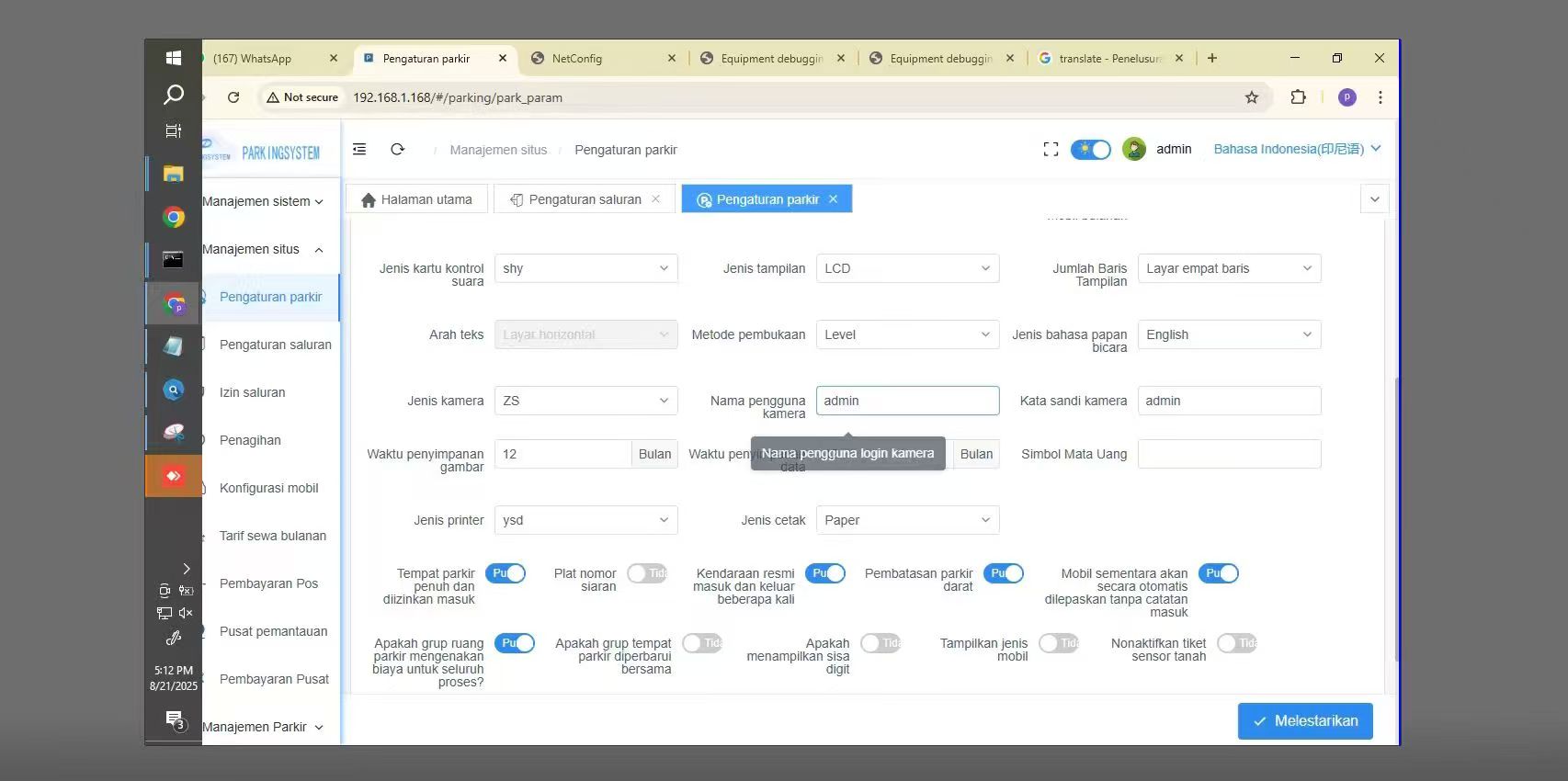
Task: Turn off Pembatasan parkir darat switch
Action: (1003, 573)
